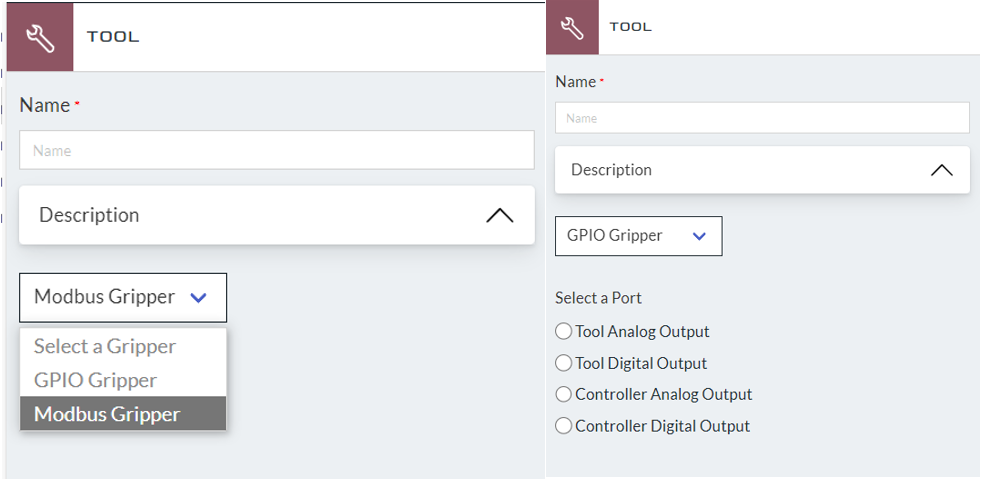984x481 pixels.
Task: Select the Tool Analog Output radio button
Action: tap(564, 331)
